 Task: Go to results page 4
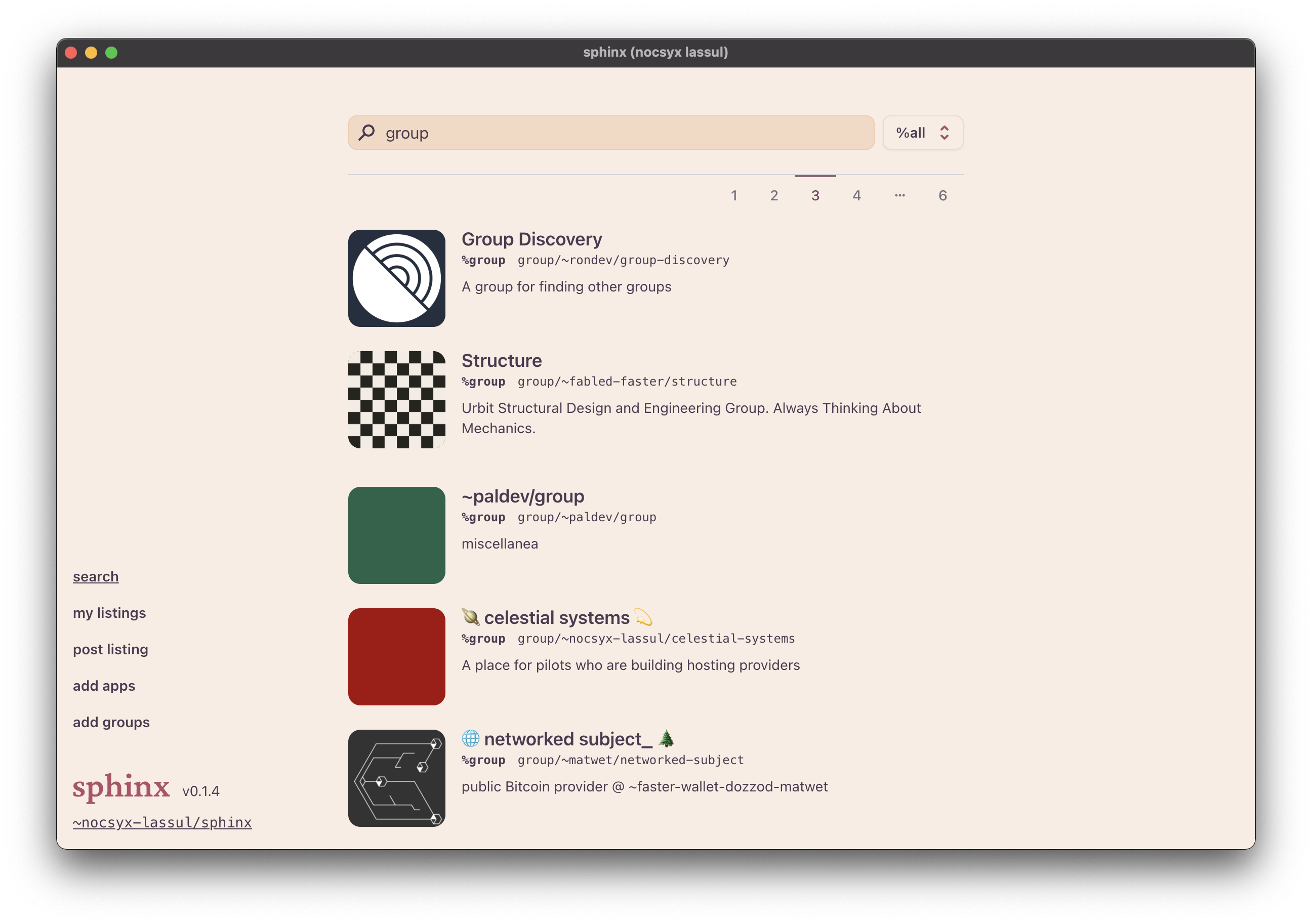coord(856,195)
